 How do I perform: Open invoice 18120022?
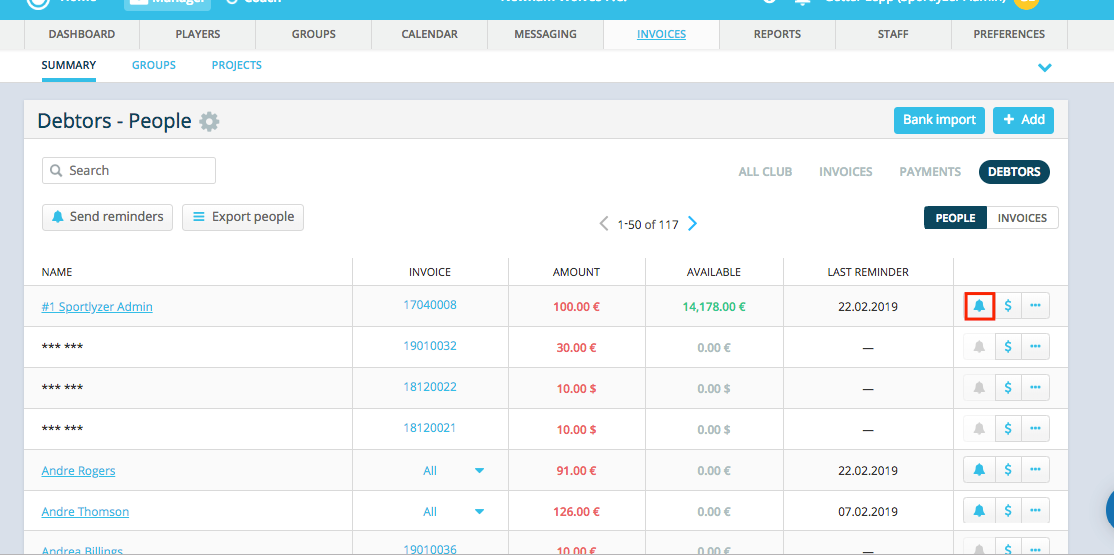[430, 387]
